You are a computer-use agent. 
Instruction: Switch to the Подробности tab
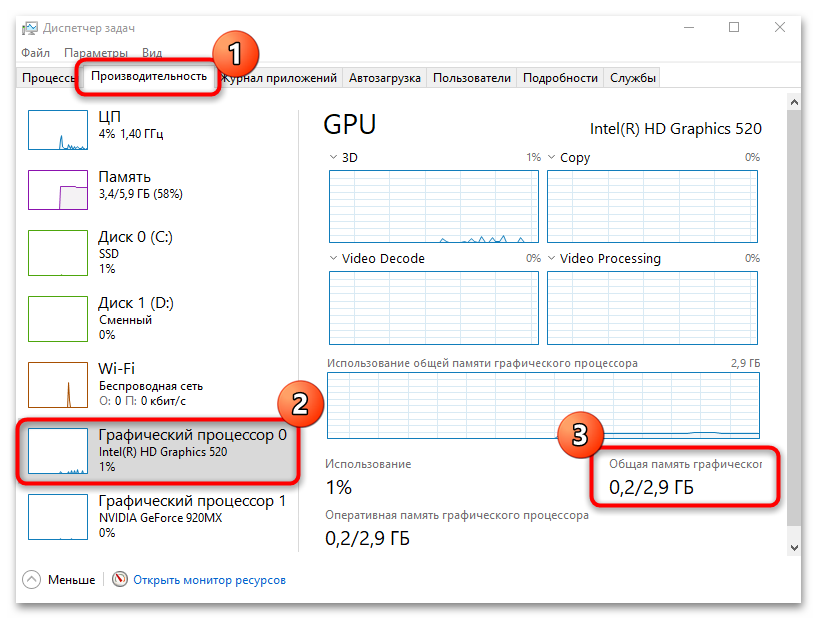click(x=560, y=78)
